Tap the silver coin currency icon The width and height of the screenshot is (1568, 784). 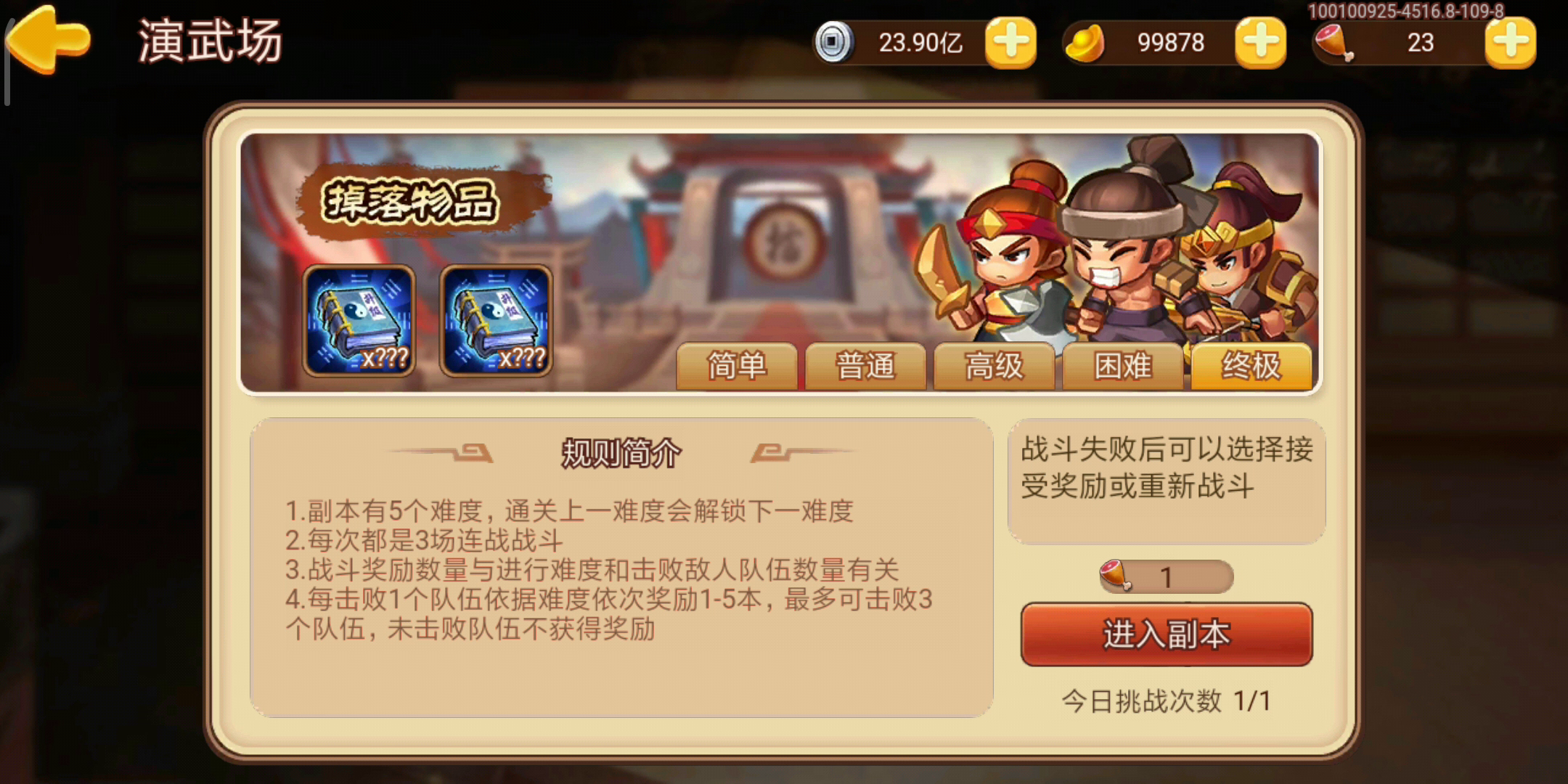833,43
